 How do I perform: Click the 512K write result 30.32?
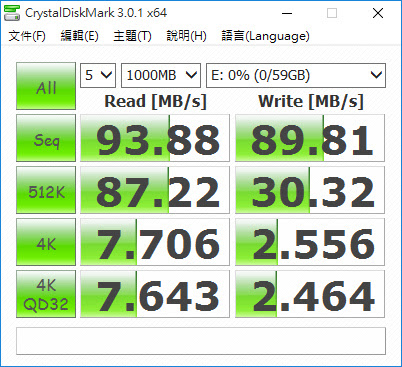(x=310, y=190)
